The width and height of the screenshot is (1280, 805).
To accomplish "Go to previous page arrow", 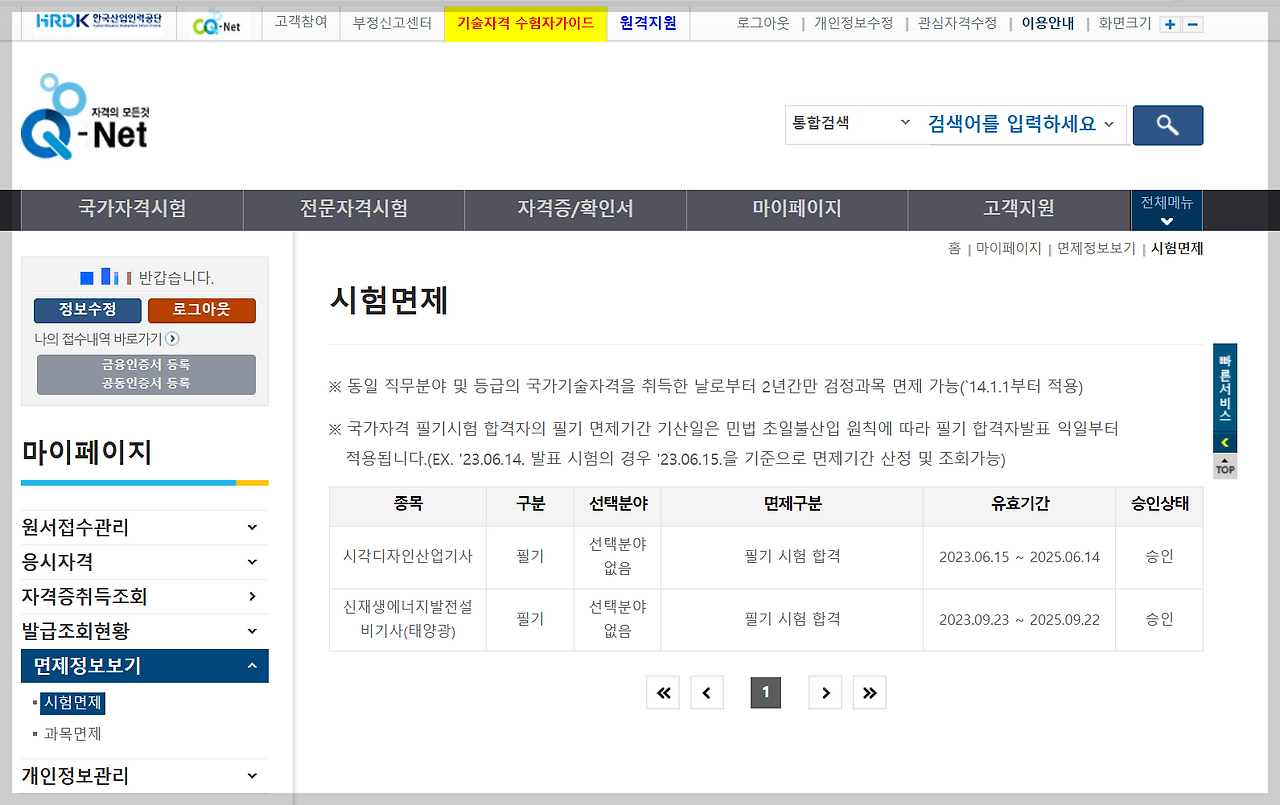I will pos(707,692).
